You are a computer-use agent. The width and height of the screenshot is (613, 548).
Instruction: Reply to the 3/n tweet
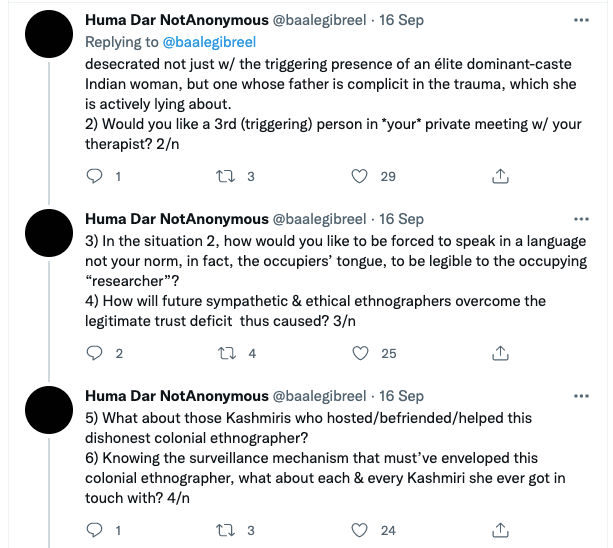95,353
